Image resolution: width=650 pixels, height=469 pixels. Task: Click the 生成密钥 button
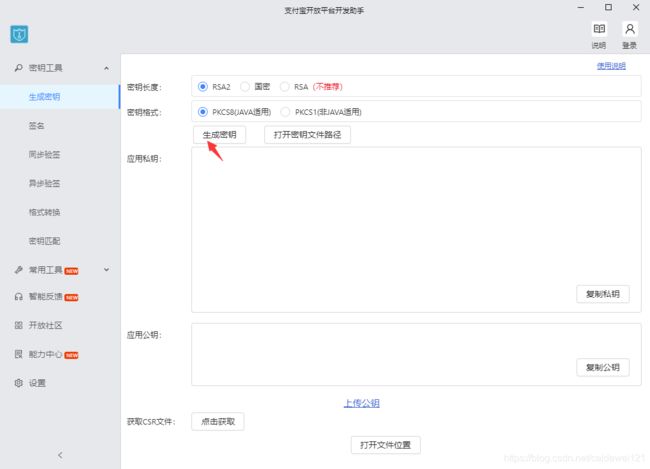(219, 135)
